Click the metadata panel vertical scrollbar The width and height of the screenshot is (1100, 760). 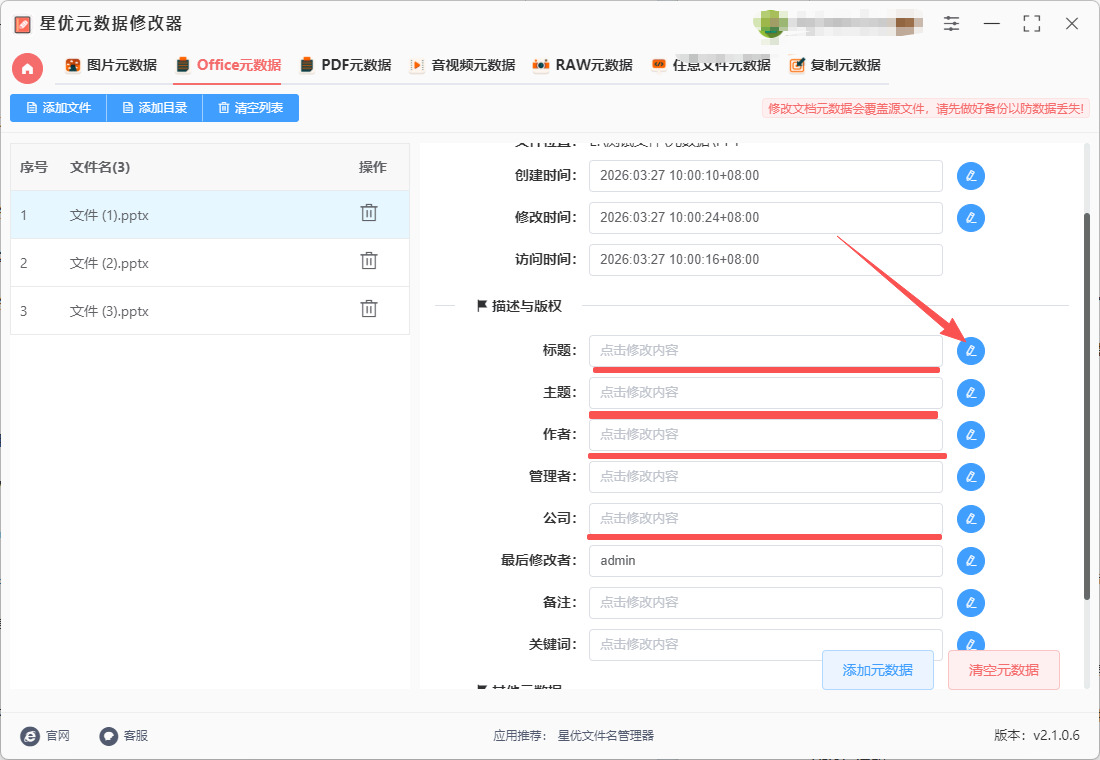(x=1087, y=407)
